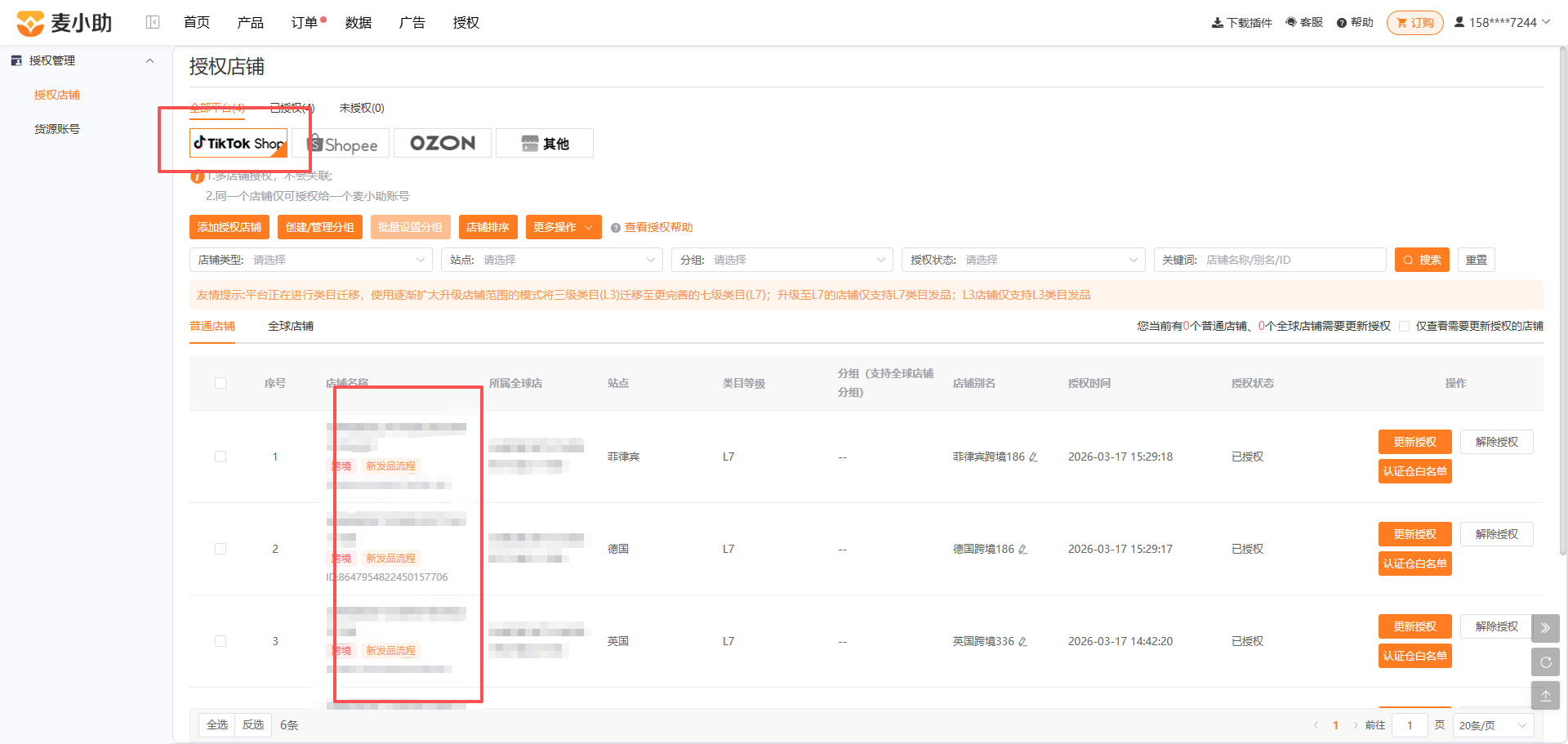This screenshot has width=1568, height=744.
Task: Collapse the sidebar with the fold icon
Action: (x=153, y=22)
